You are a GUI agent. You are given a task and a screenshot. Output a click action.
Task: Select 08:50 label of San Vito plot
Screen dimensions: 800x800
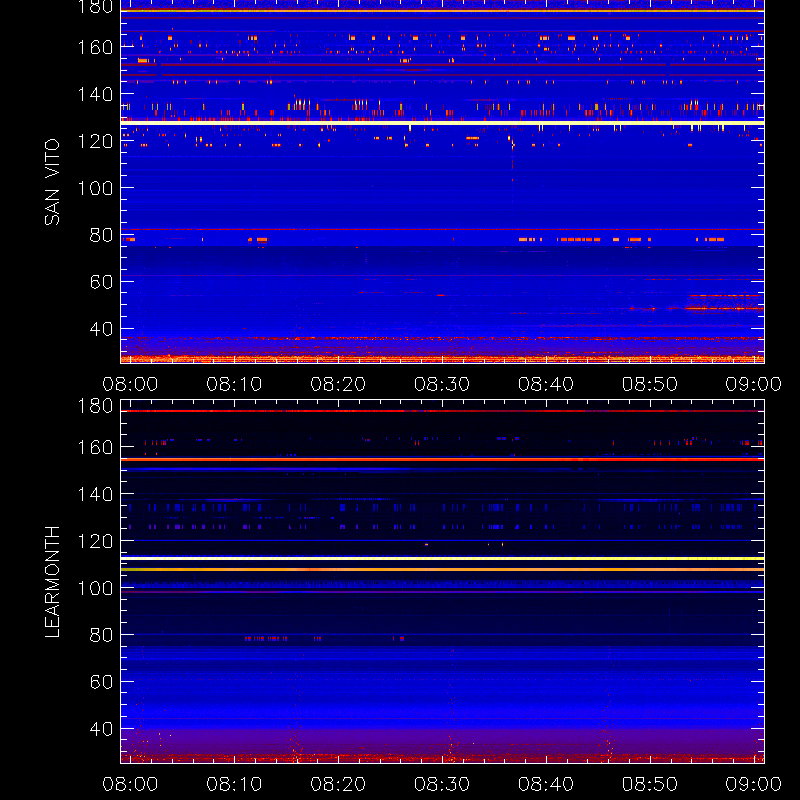[650, 384]
